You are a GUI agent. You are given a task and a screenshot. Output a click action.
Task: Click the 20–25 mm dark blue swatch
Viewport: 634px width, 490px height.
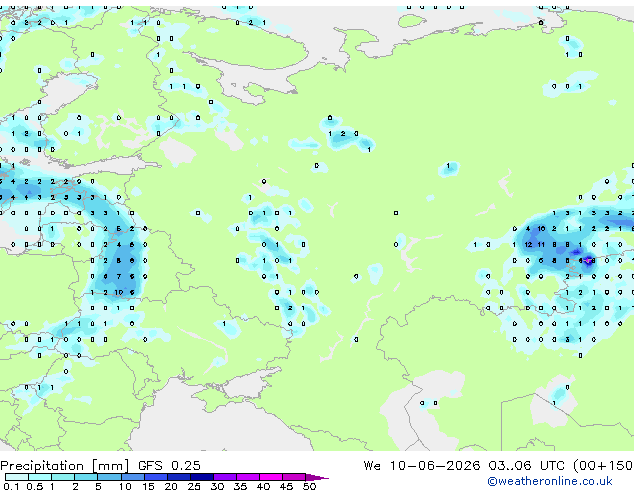179,477
